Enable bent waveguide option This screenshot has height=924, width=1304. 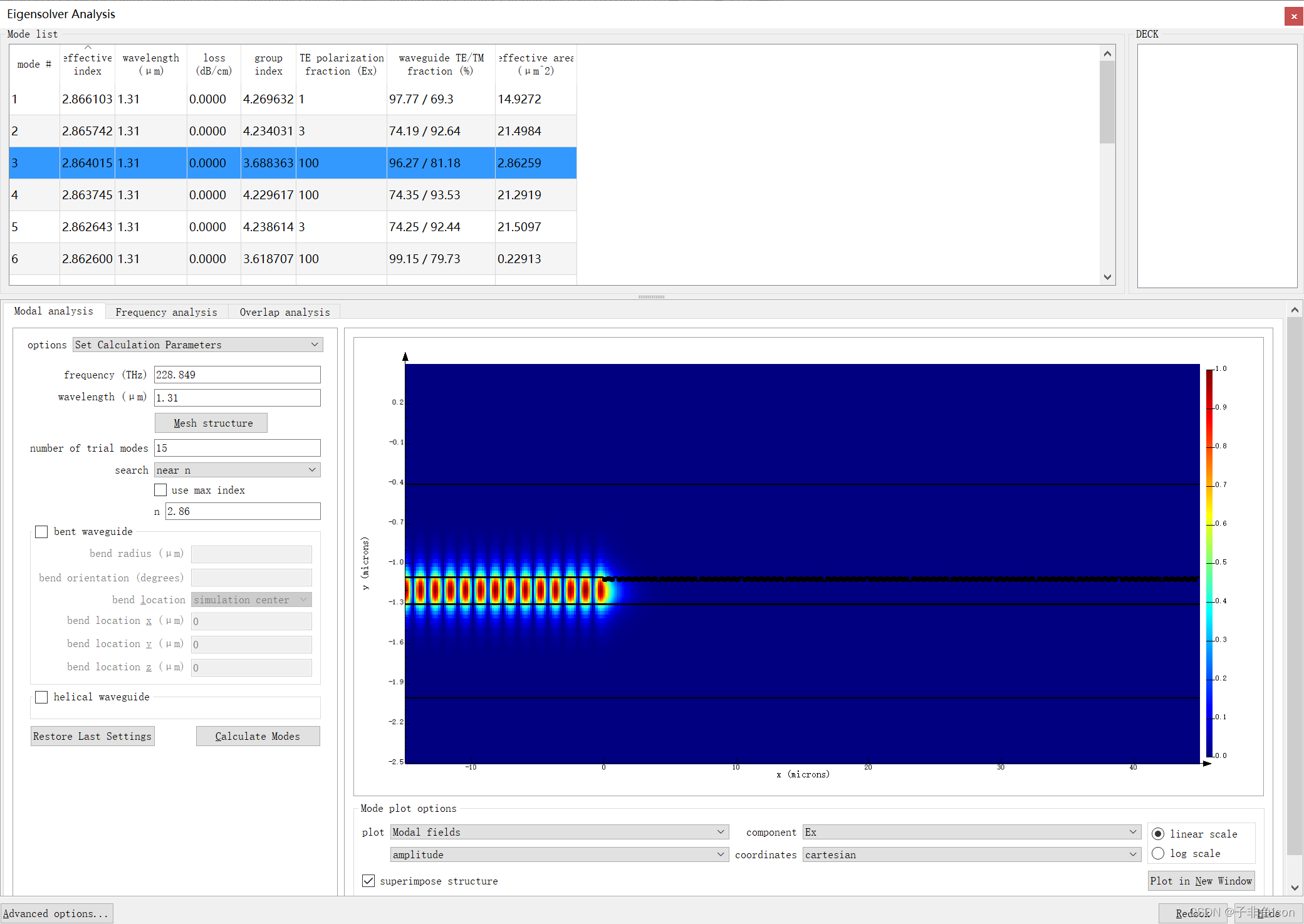pos(42,532)
